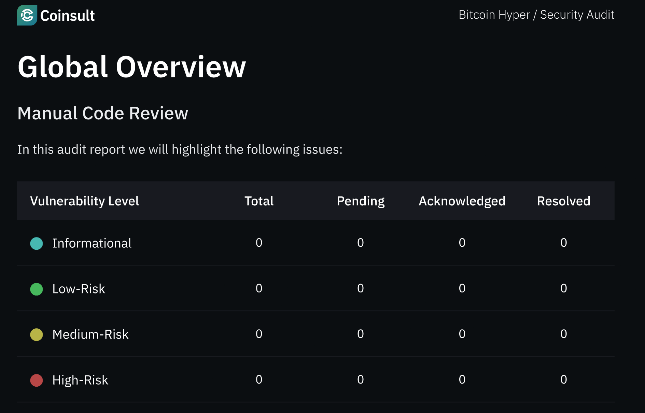
Task: Click the High-Risk Pending value
Action: (360, 379)
